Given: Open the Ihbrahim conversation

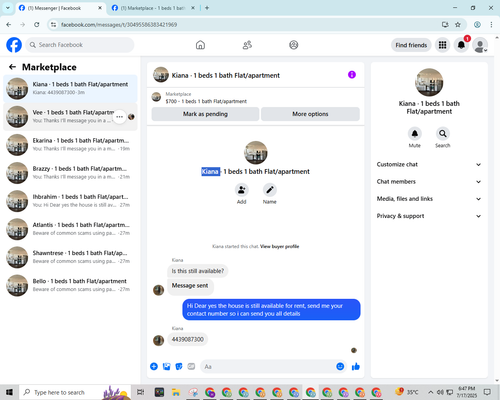Looking at the screenshot, I should (x=70, y=201).
